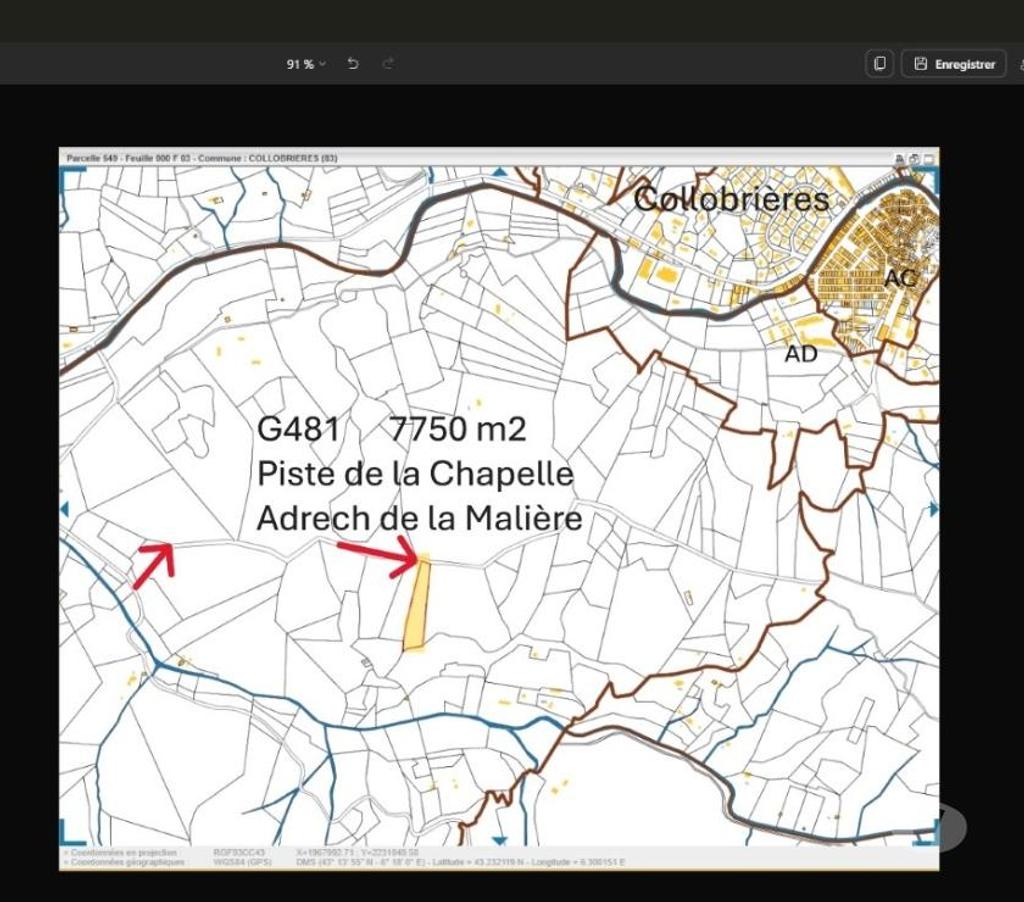Pan the map south using the bottom arrow

pyautogui.click(x=499, y=840)
